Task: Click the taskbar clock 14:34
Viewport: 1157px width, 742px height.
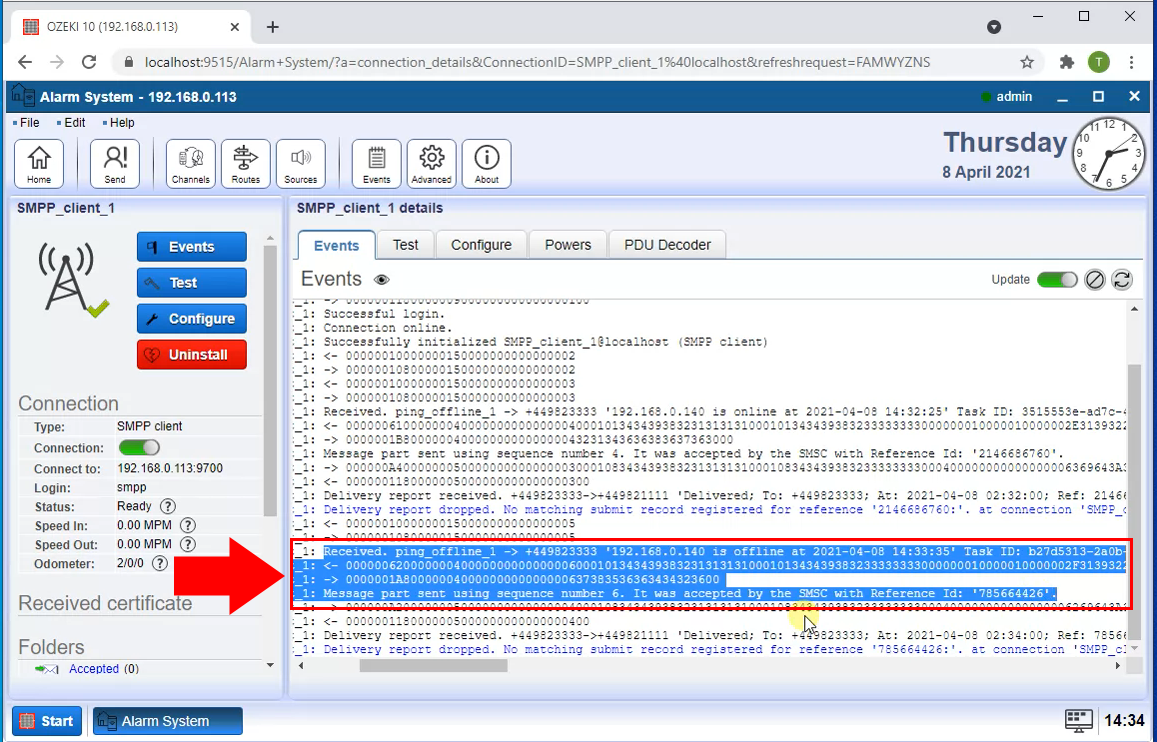Action: tap(1123, 721)
